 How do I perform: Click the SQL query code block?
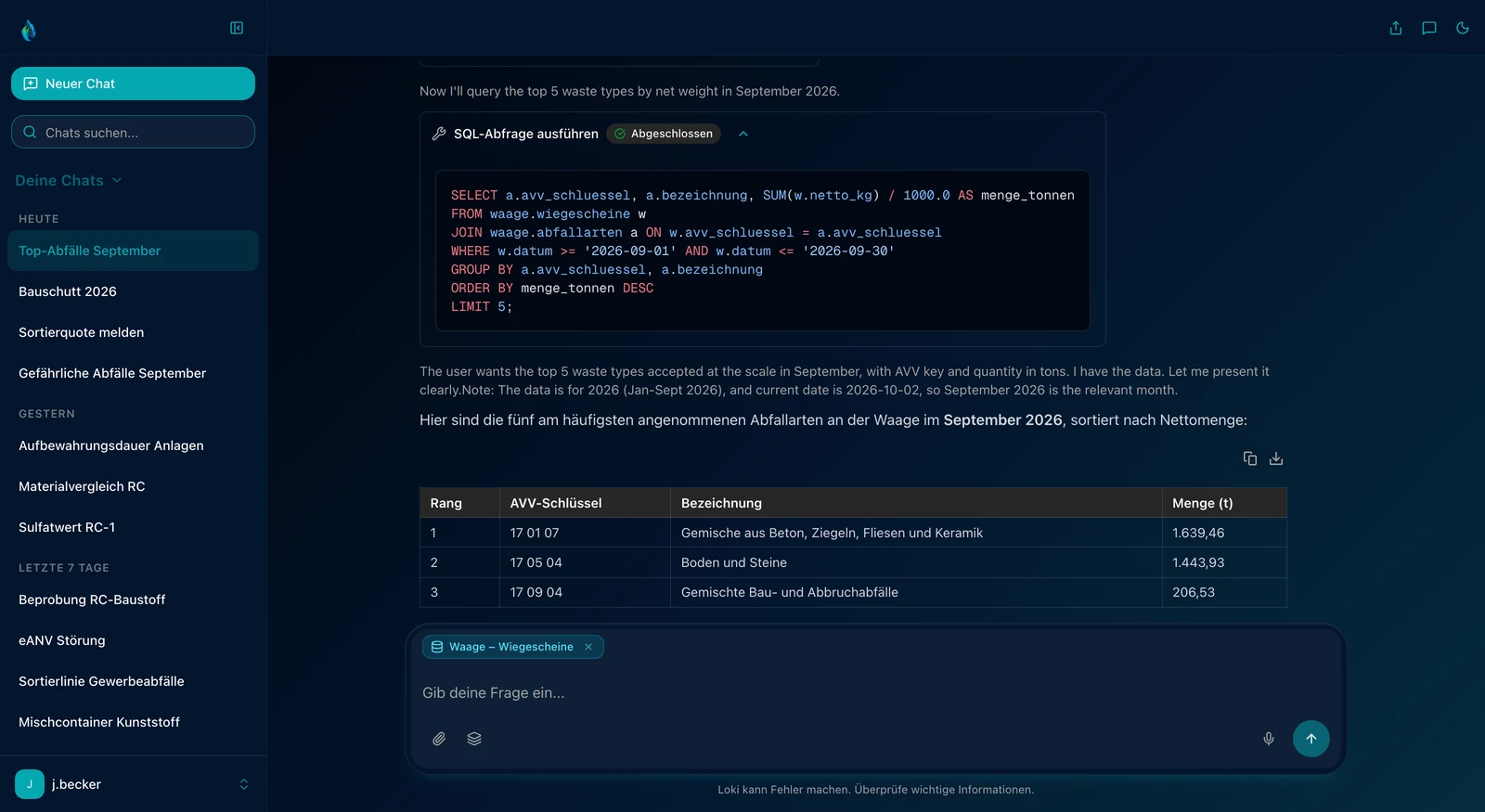tap(763, 251)
